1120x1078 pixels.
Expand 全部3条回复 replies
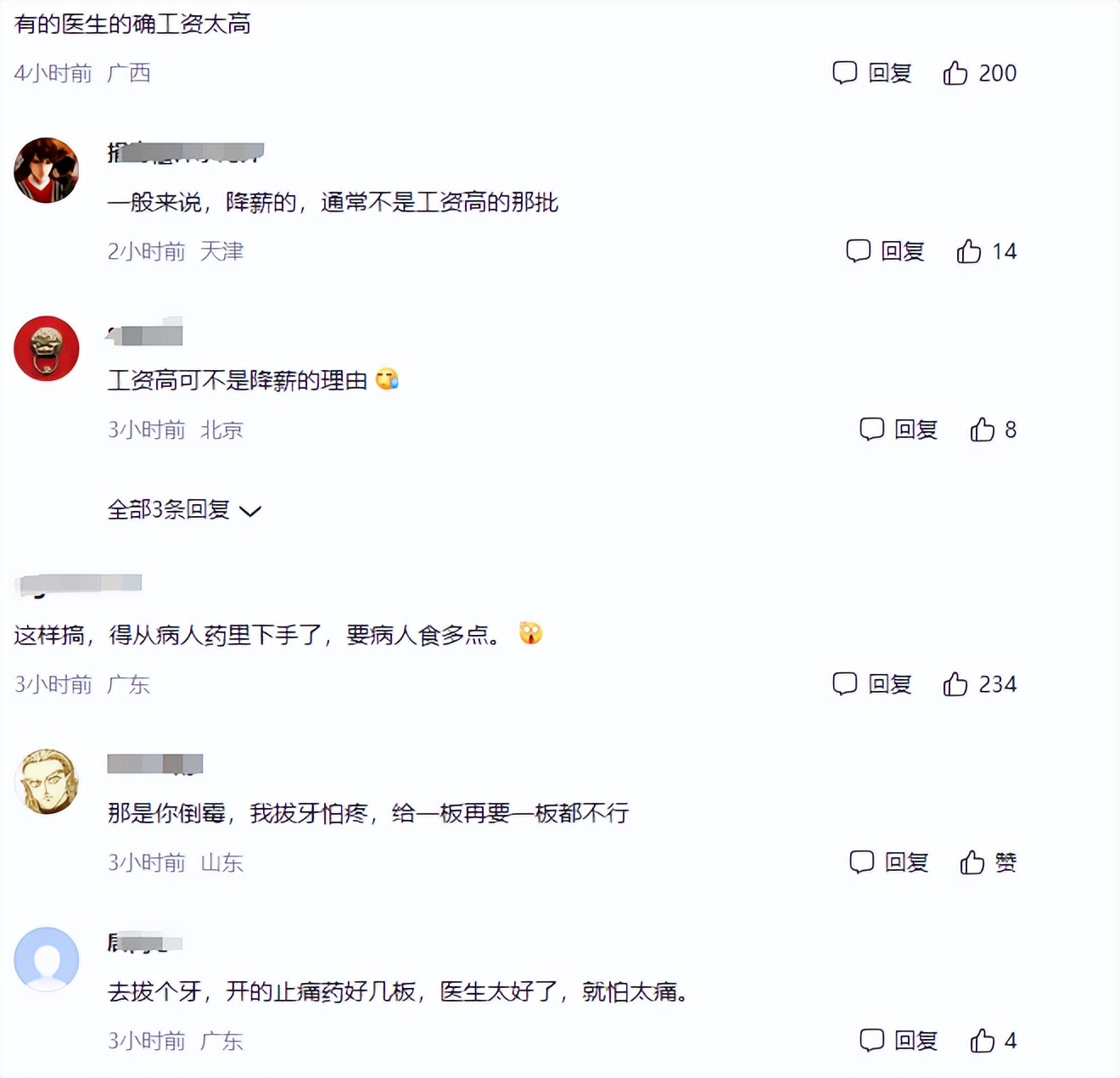click(184, 509)
